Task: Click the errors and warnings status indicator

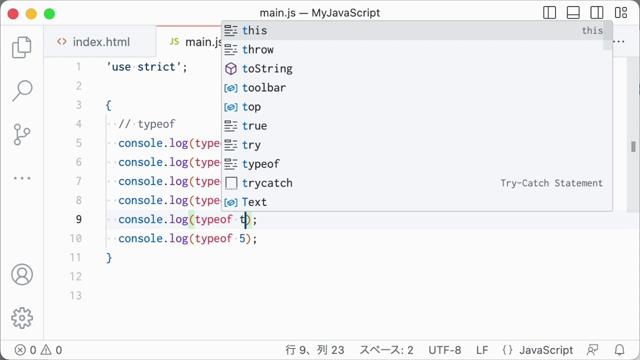Action: [x=38, y=350]
